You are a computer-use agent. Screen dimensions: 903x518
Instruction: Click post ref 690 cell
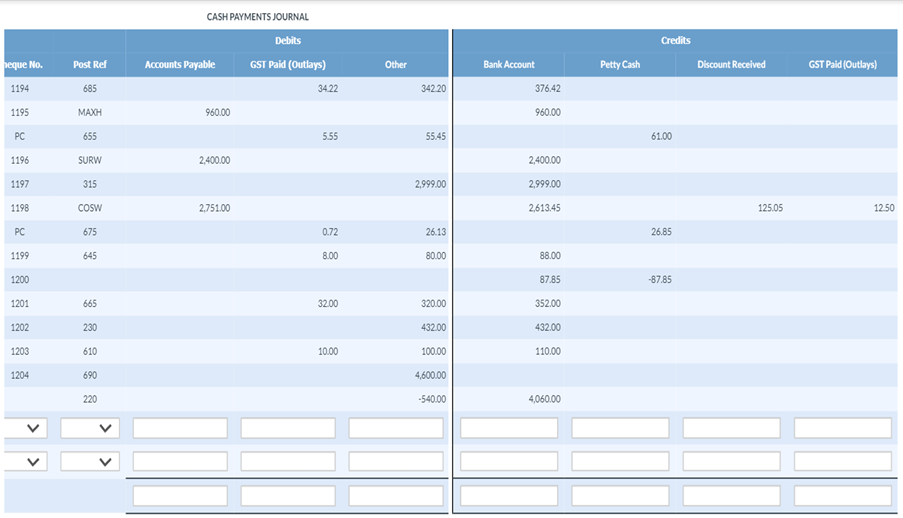click(90, 375)
